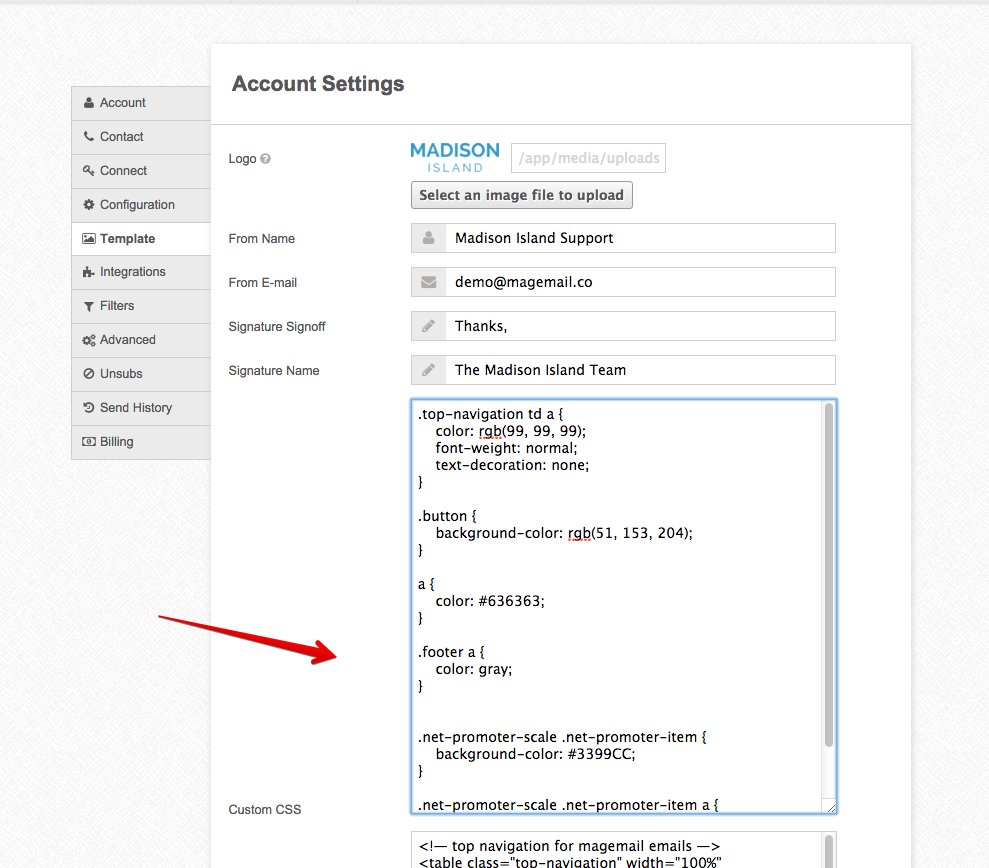
Task: Go to the Configuration tab
Action: pyautogui.click(x=141, y=205)
